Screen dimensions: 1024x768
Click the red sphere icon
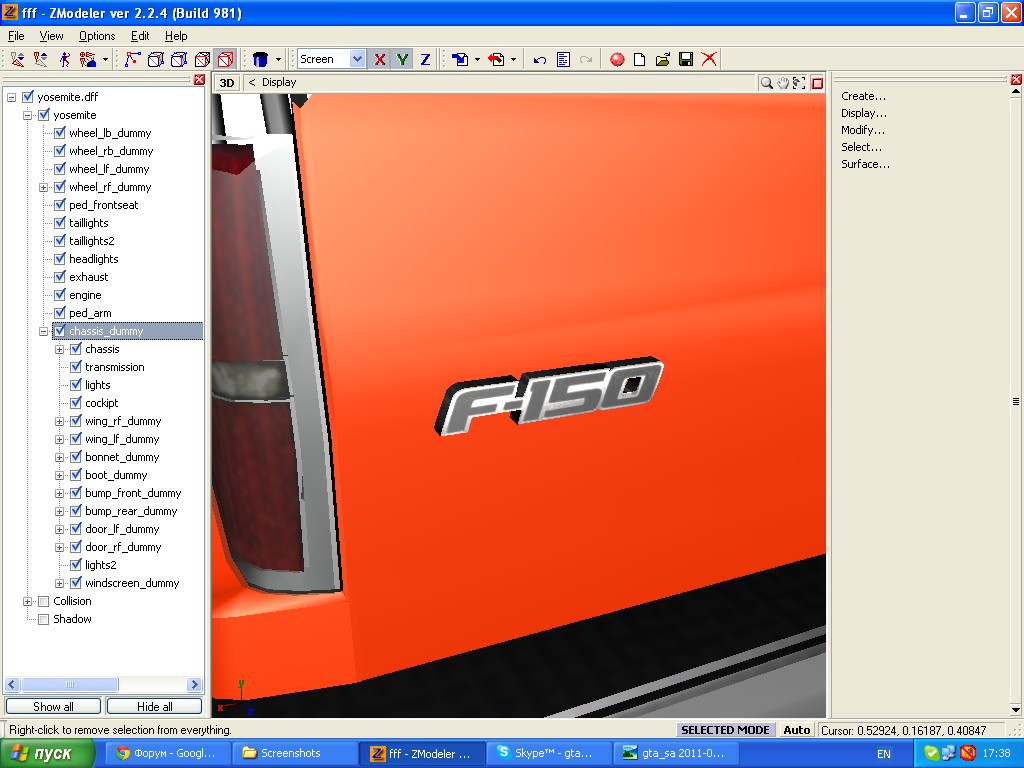[616, 59]
